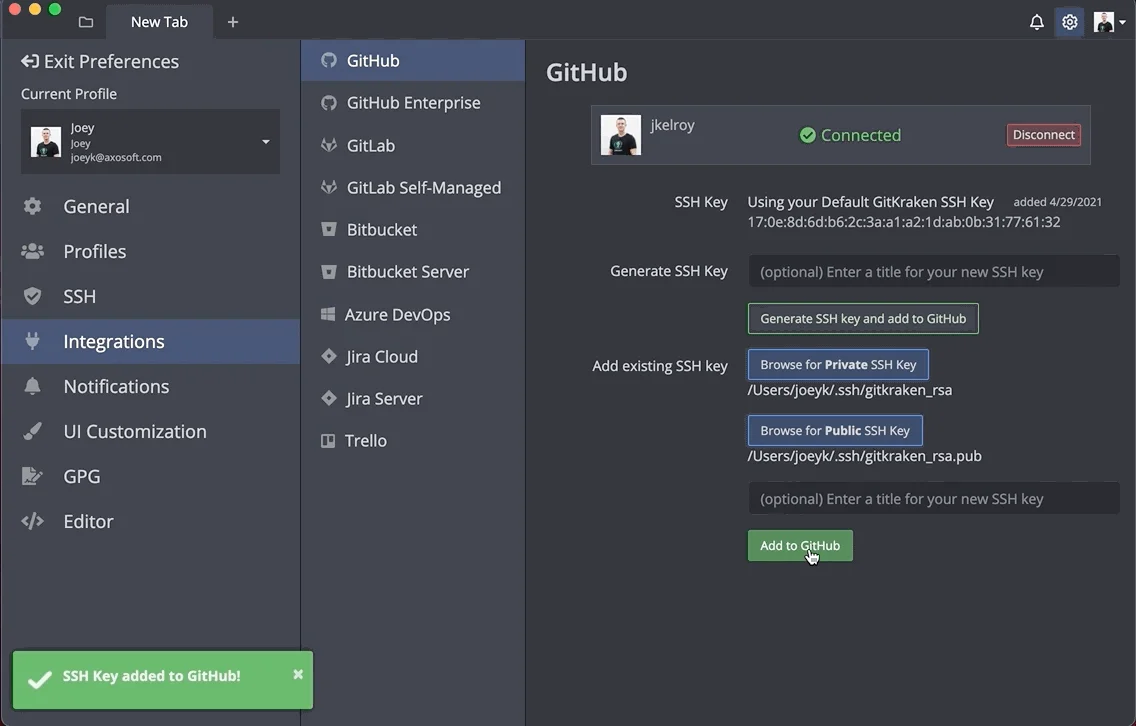Image resolution: width=1136 pixels, height=726 pixels.
Task: Open the user avatar menu in top bar
Action: tap(1109, 22)
